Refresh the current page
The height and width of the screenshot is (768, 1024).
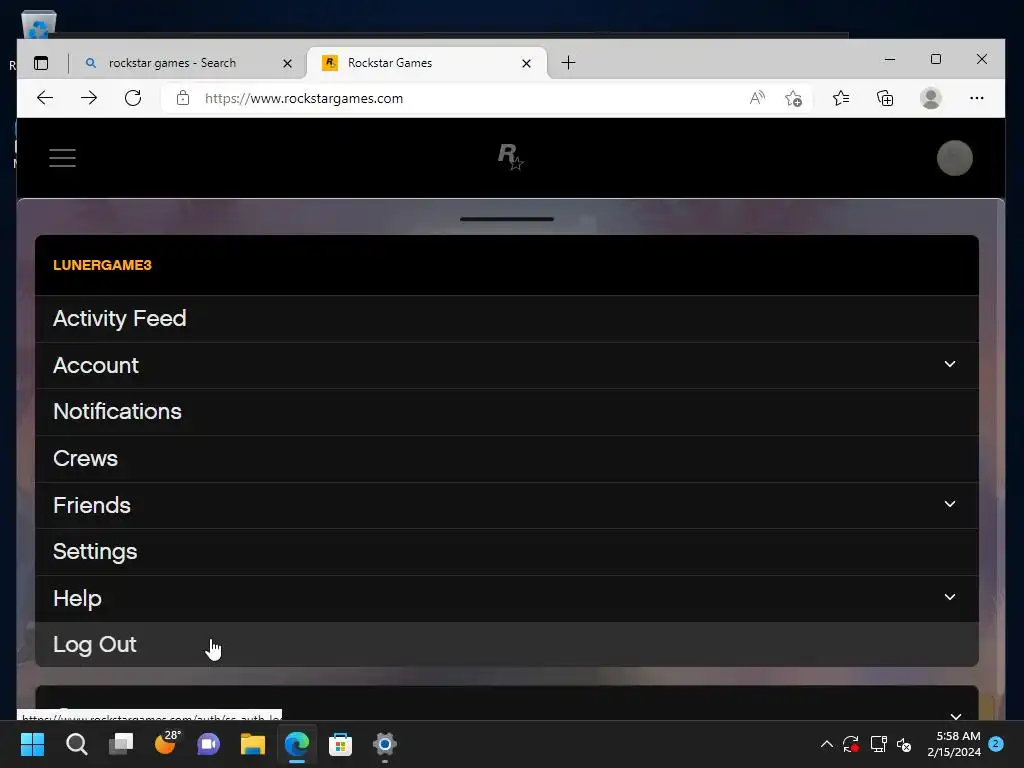point(133,98)
